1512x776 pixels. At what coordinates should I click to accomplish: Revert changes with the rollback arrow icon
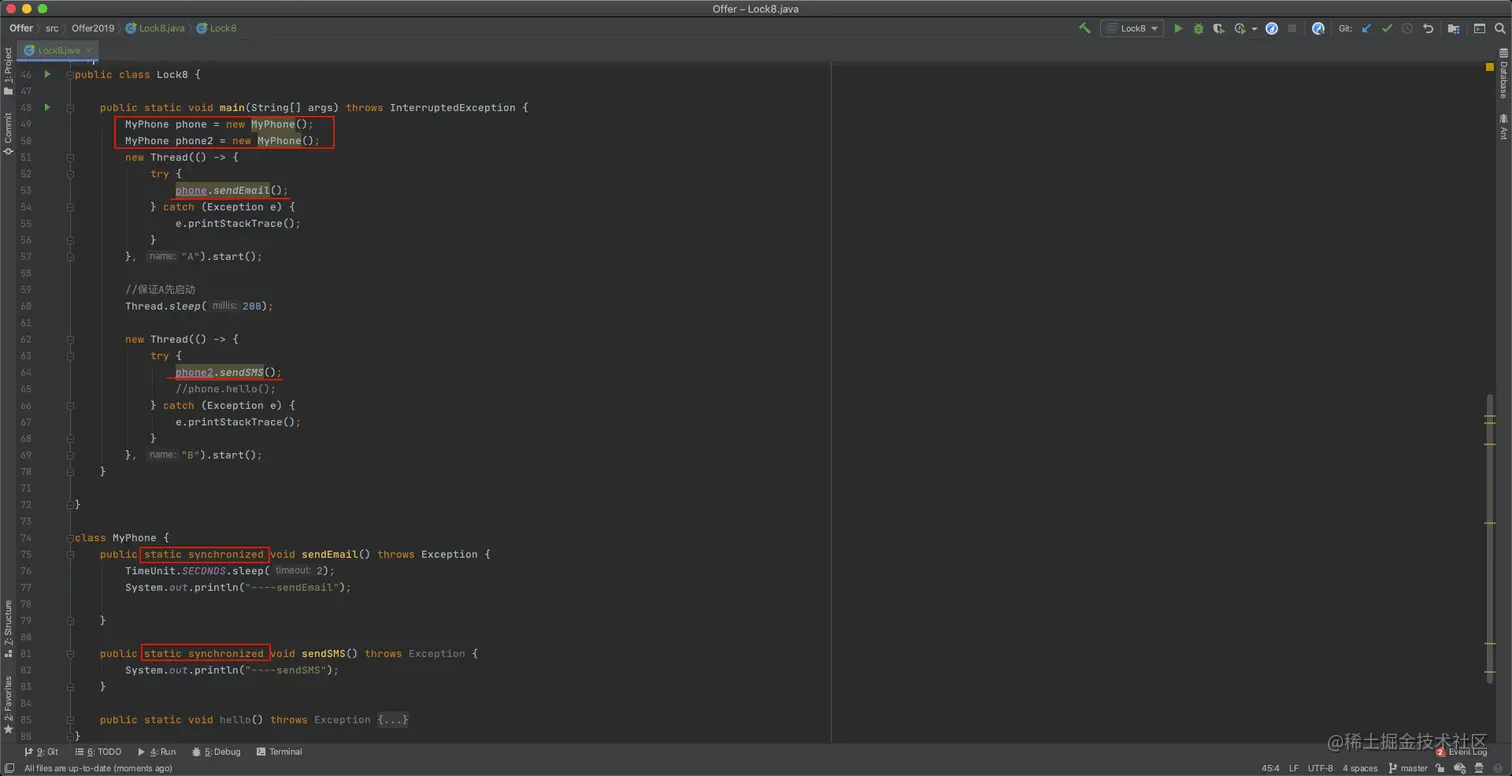tap(1428, 29)
